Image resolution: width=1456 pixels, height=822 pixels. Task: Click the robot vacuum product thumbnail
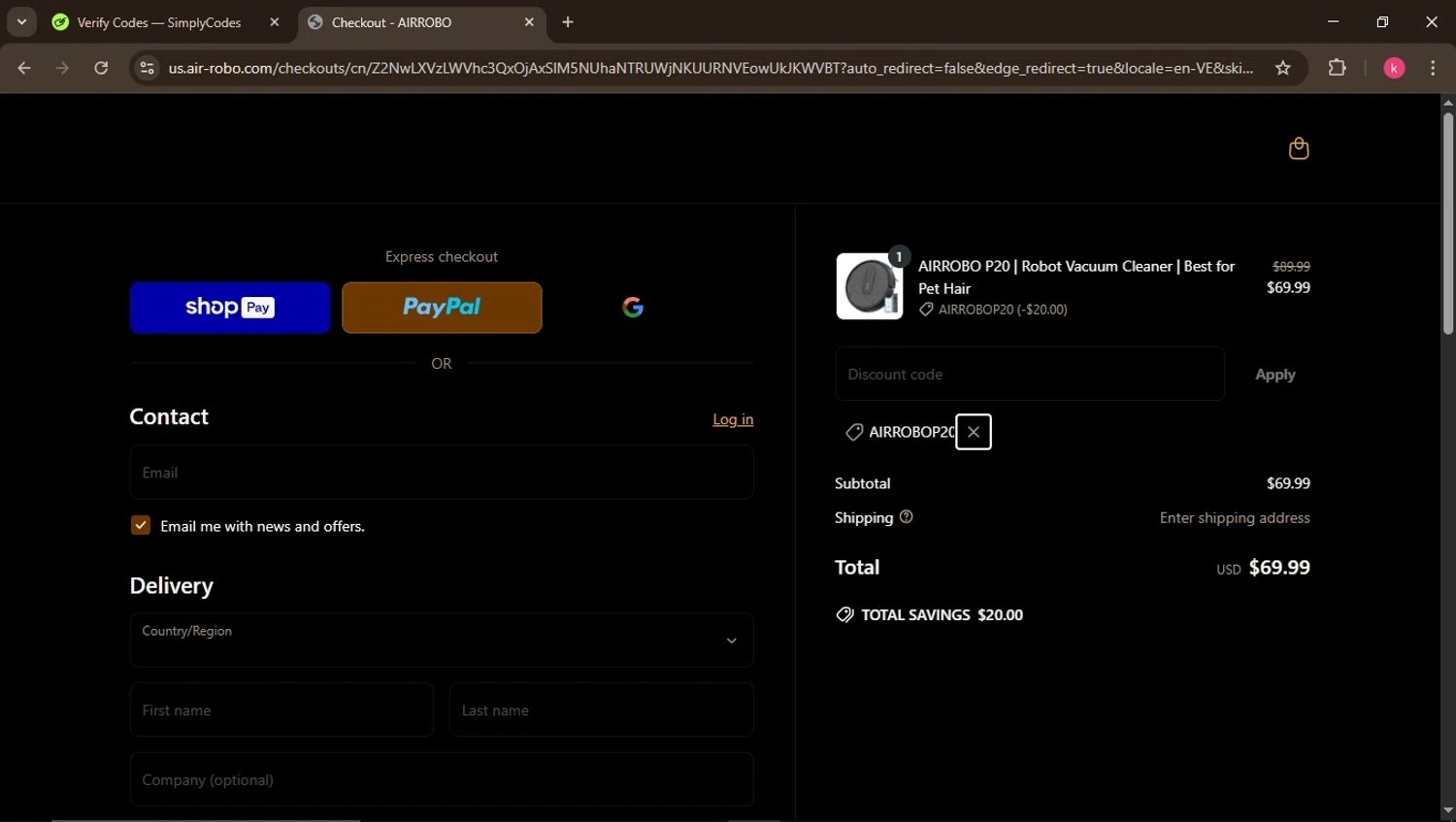click(870, 286)
